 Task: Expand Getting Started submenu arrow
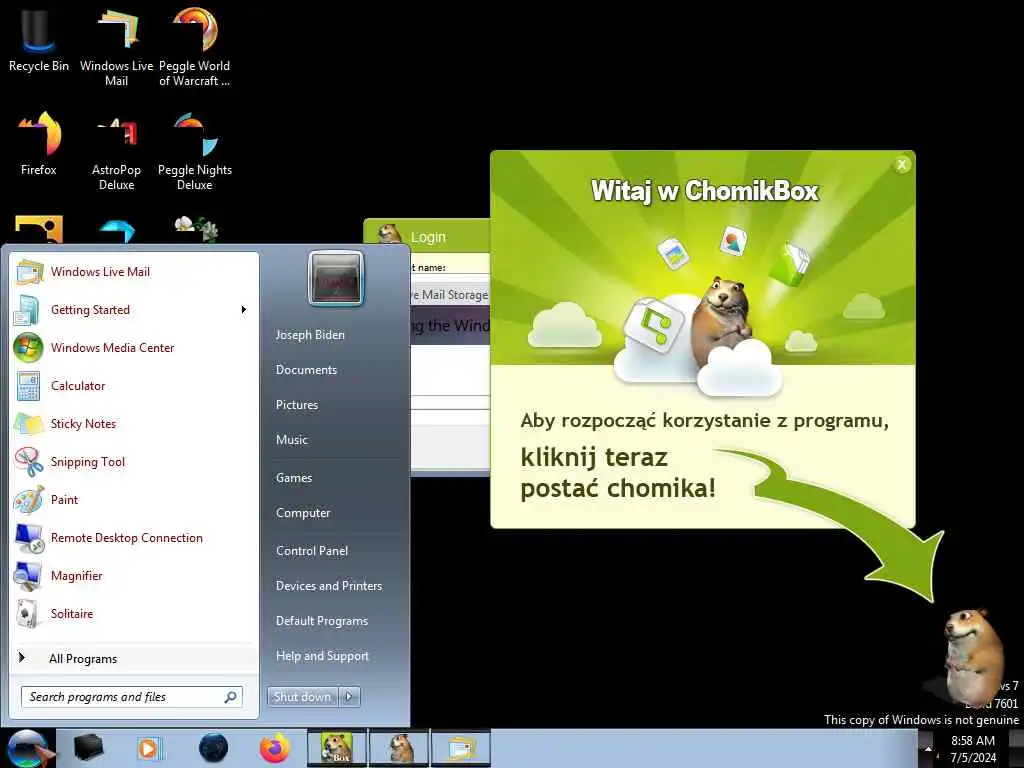coord(244,310)
